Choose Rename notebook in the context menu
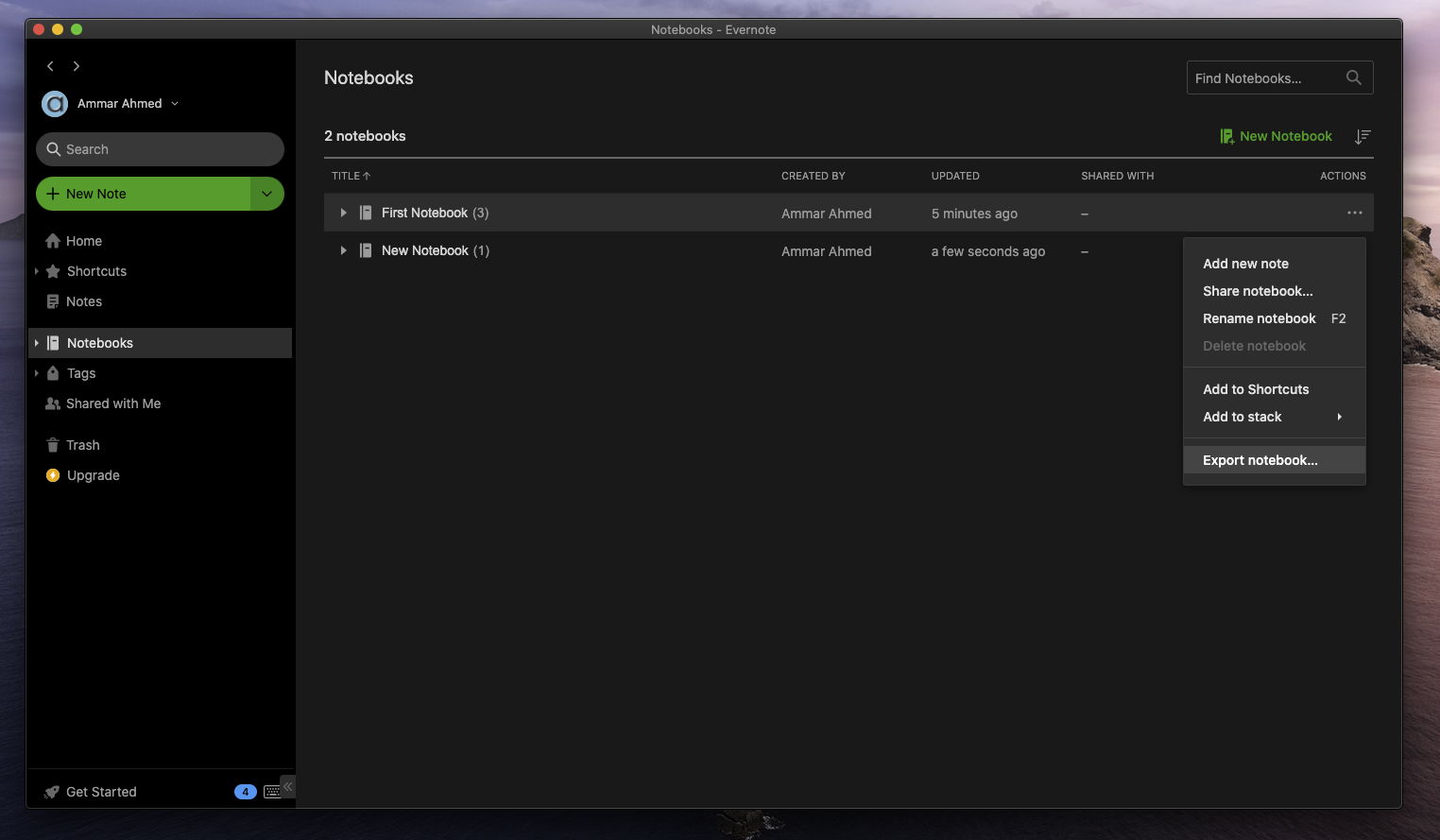This screenshot has height=840, width=1440. tap(1259, 318)
